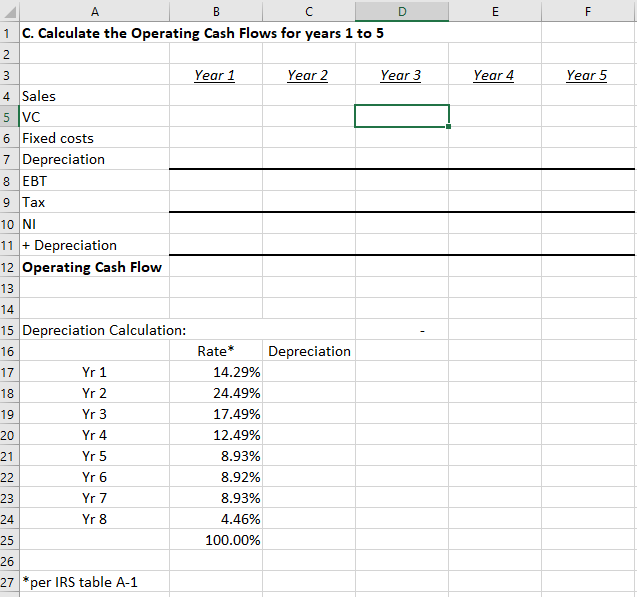637x597 pixels.
Task: Select the 'Yr 6' cell
Action: click(94, 477)
